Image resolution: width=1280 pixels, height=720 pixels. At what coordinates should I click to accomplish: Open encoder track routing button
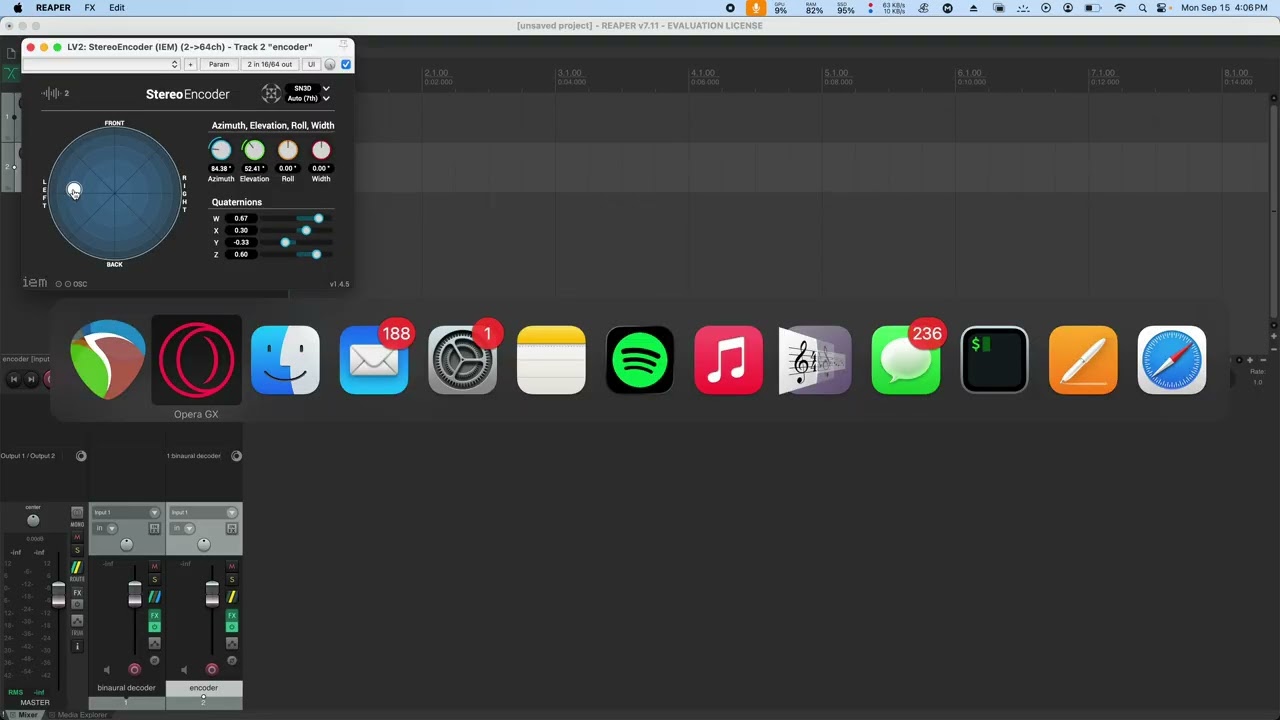tap(232, 597)
